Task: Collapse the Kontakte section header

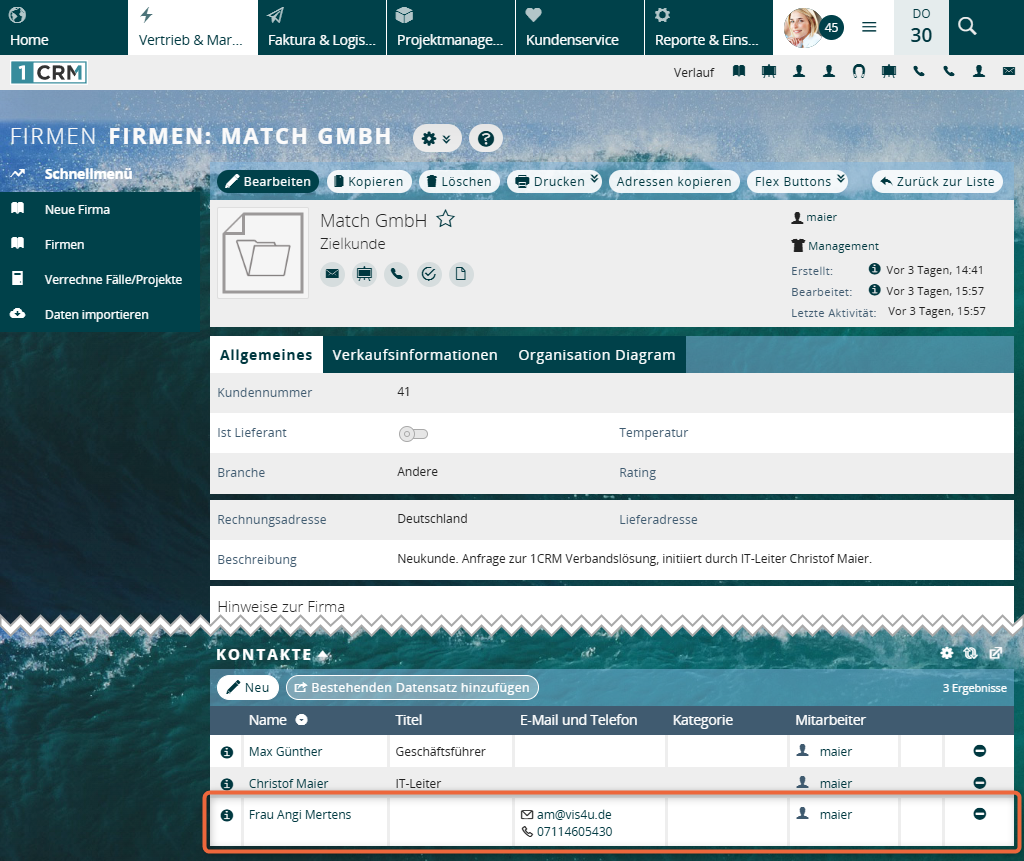Action: click(274, 655)
